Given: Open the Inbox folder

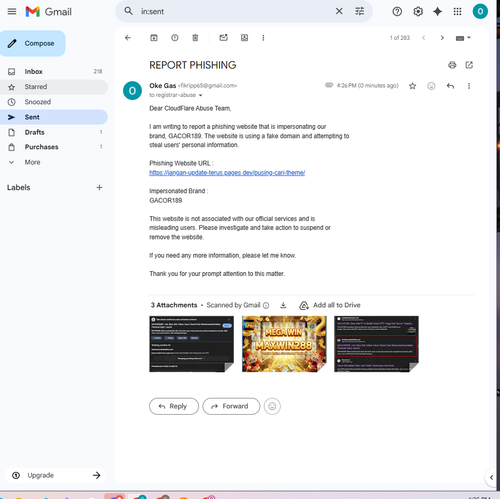Looking at the screenshot, I should coord(54,71).
